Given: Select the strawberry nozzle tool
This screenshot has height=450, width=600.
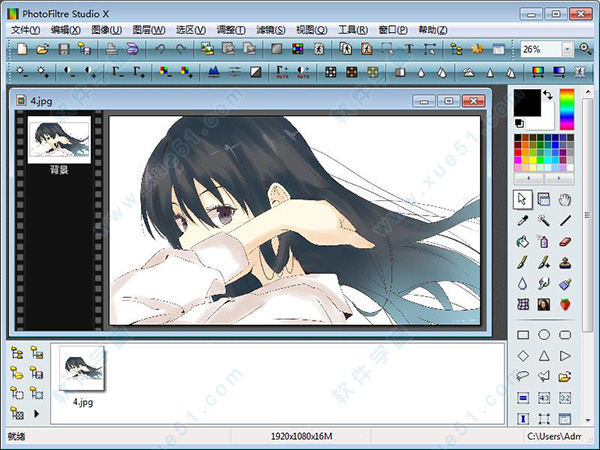Looking at the screenshot, I should pos(565,305).
